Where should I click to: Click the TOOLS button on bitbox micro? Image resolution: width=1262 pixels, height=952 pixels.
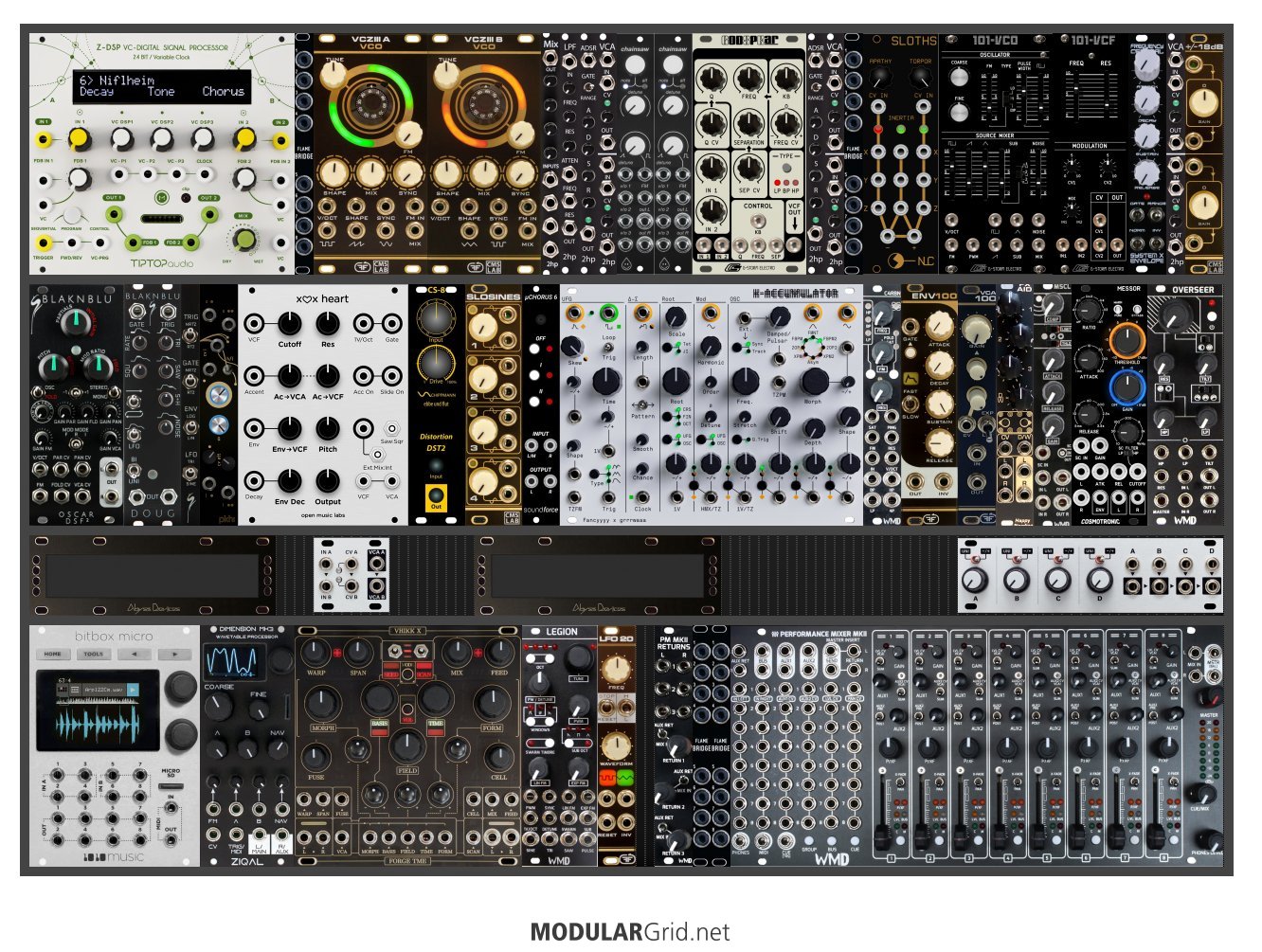click(94, 654)
